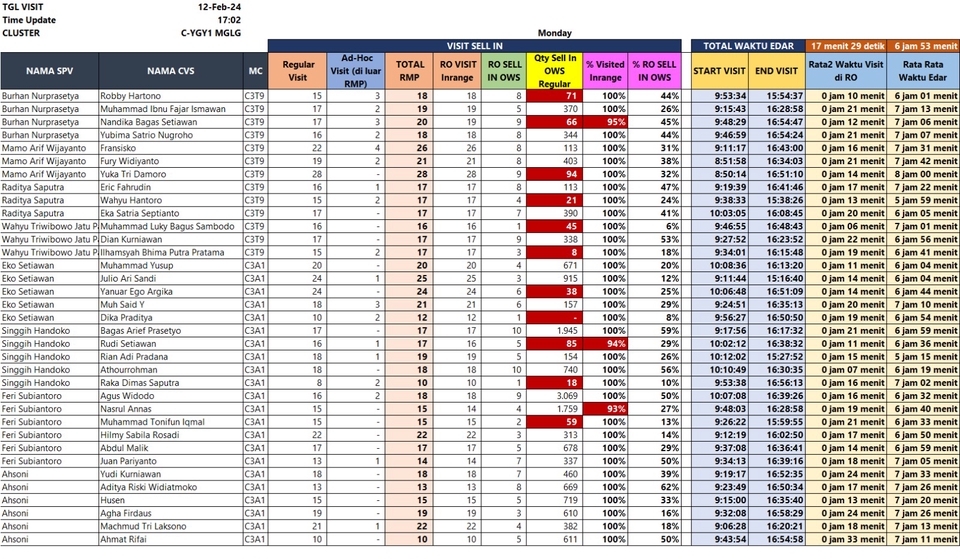Click the Ad-Hoc Visit (di luar RMP) header
Image resolution: width=960 pixels, height=559 pixels.
(x=356, y=71)
